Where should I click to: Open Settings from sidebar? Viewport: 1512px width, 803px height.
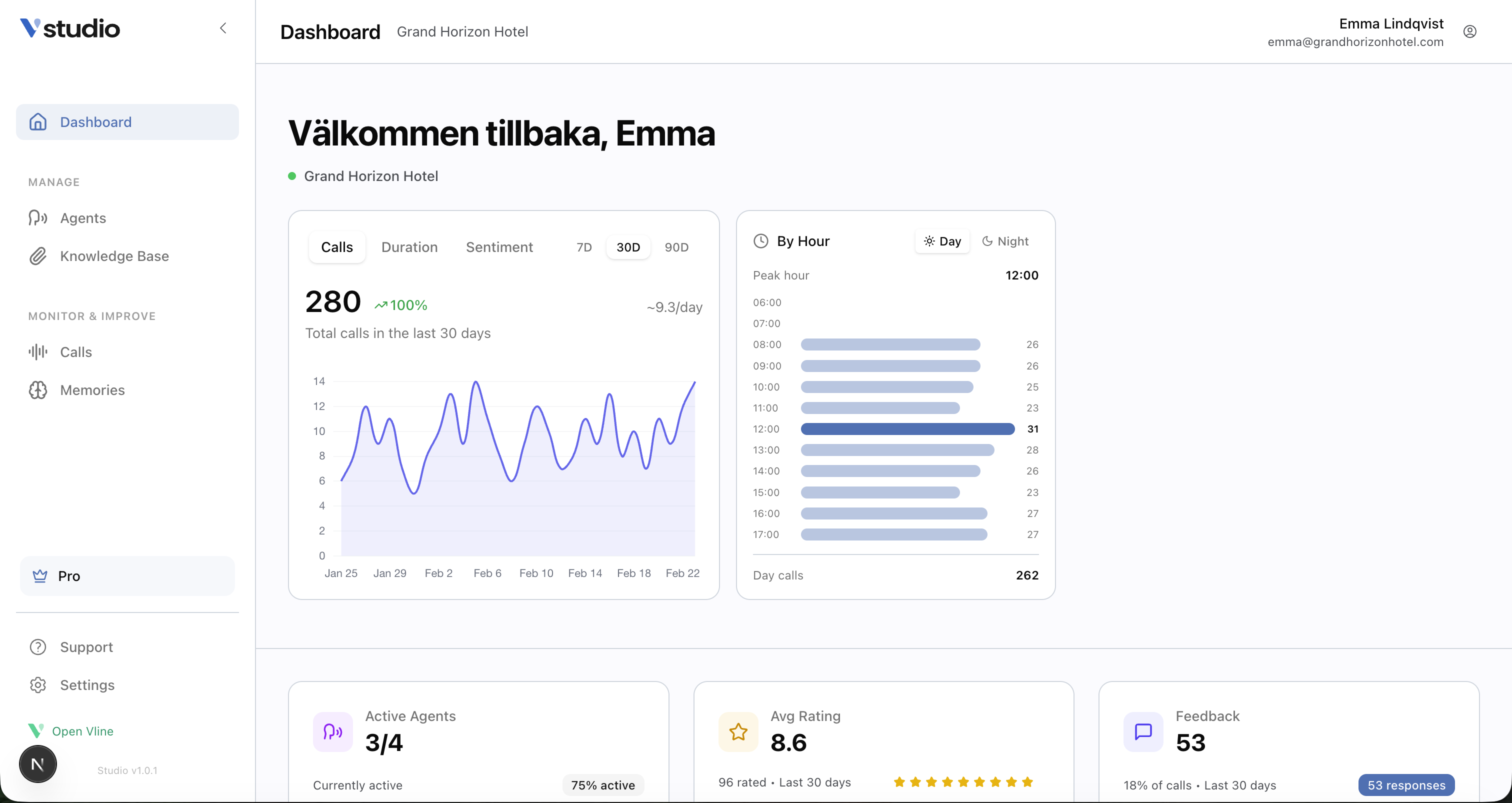[x=87, y=685]
